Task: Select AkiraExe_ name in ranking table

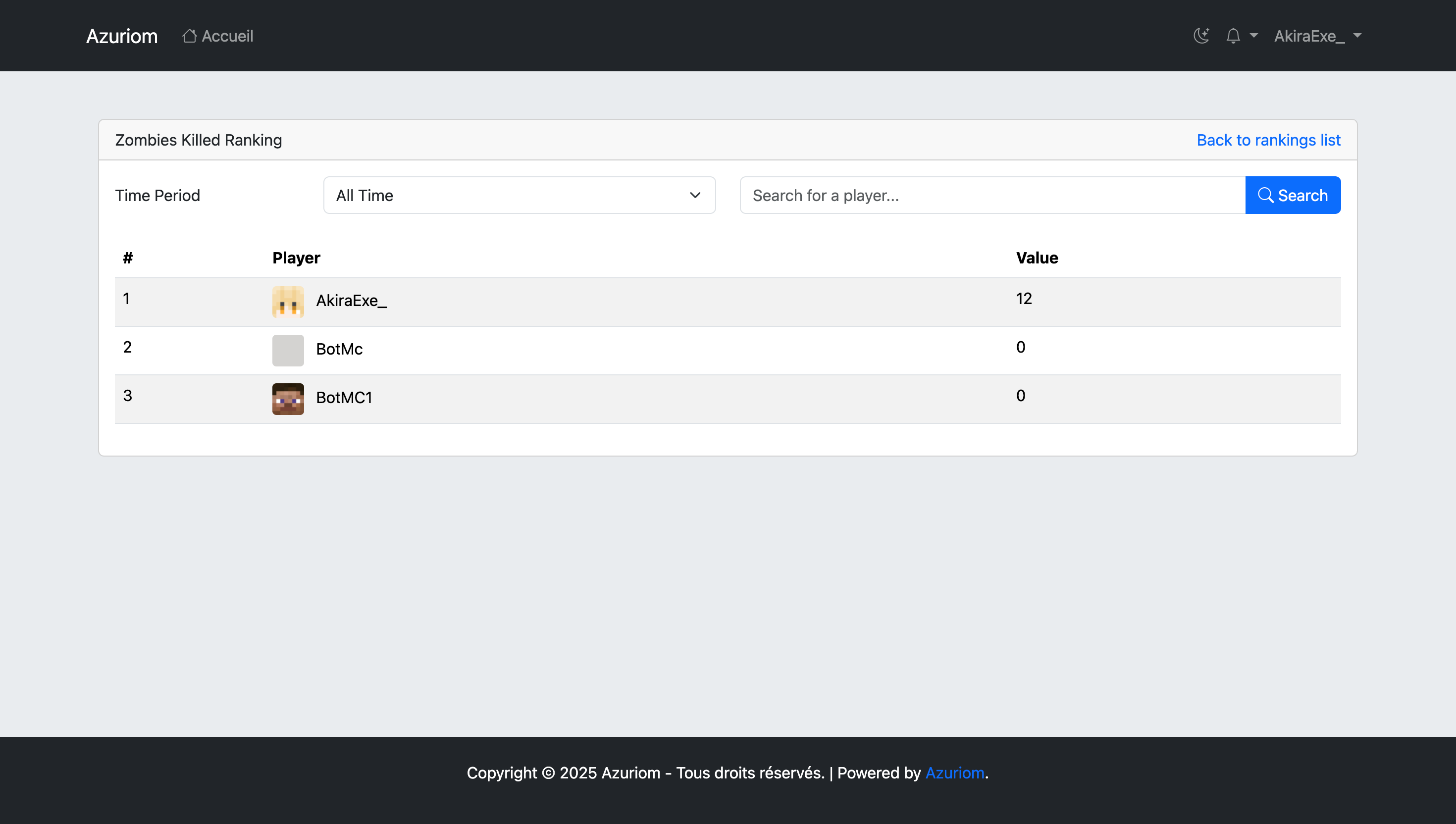Action: tap(352, 301)
